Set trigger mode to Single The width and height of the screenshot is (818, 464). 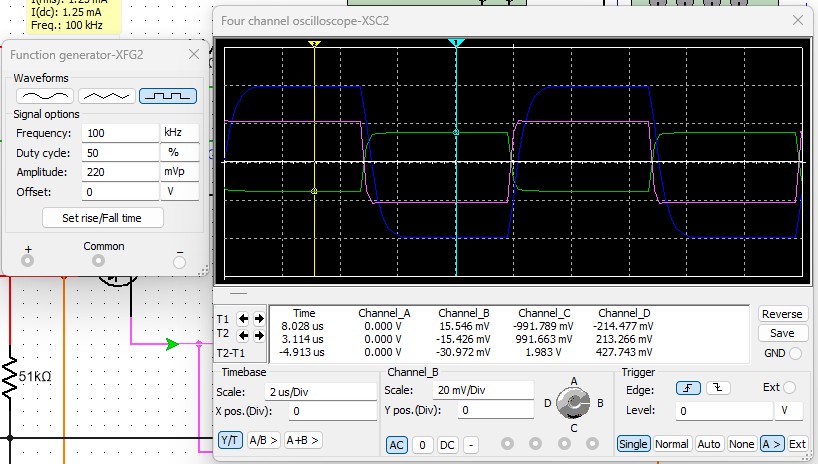(x=633, y=444)
